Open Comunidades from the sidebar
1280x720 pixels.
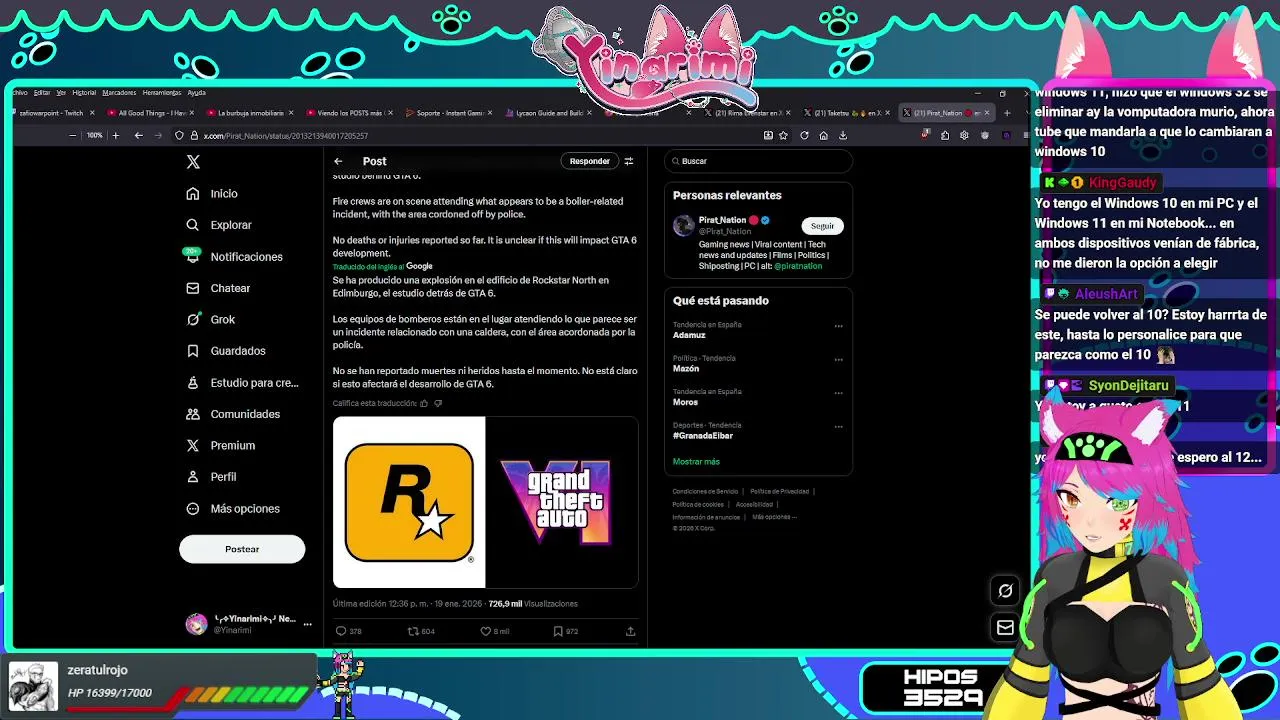233,414
